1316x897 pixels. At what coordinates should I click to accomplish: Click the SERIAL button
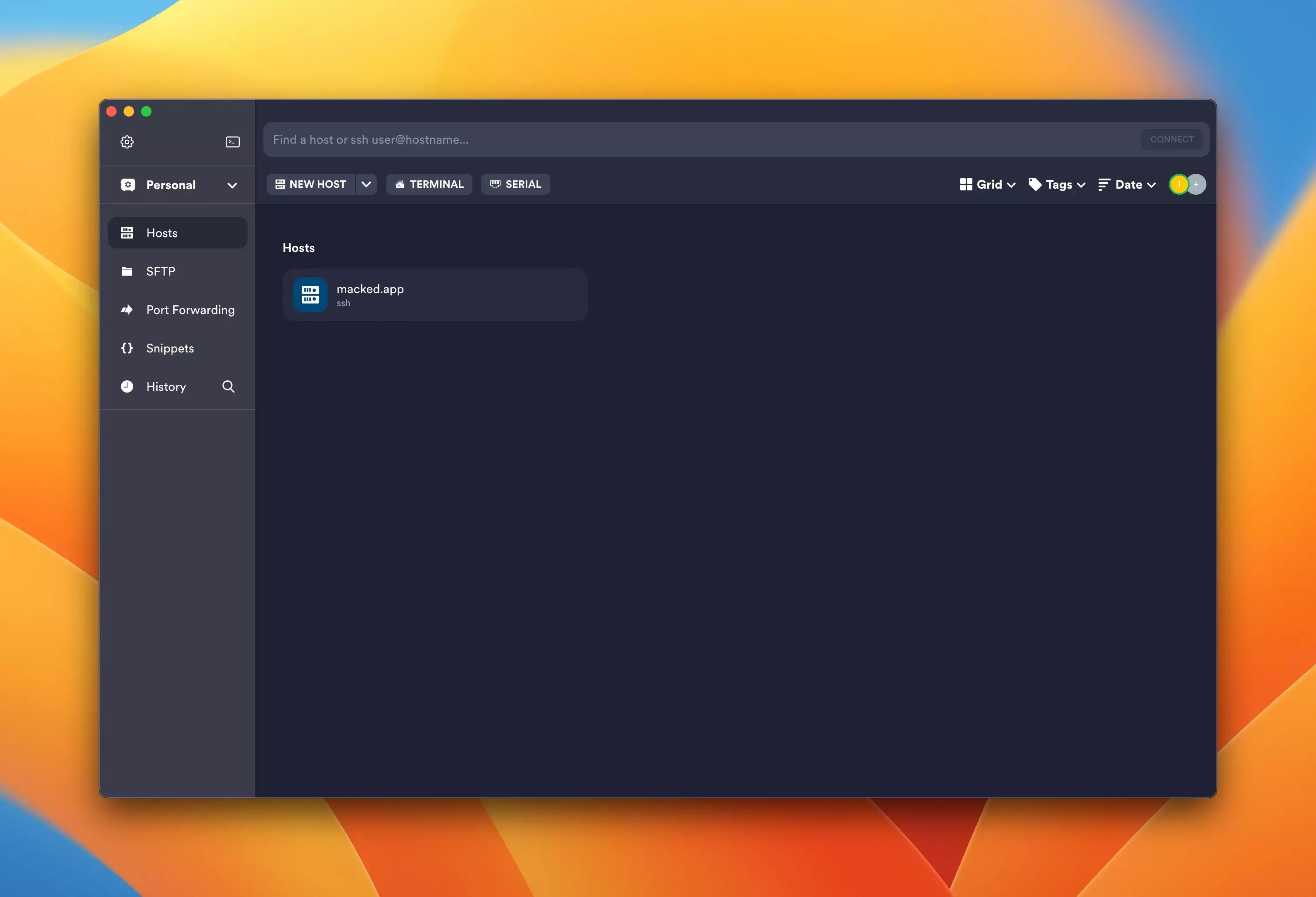(515, 185)
